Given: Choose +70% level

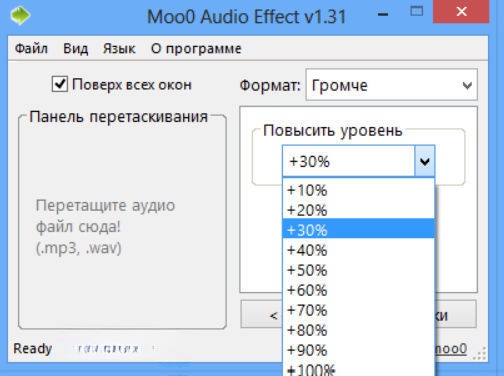Looking at the screenshot, I should 358,310.
